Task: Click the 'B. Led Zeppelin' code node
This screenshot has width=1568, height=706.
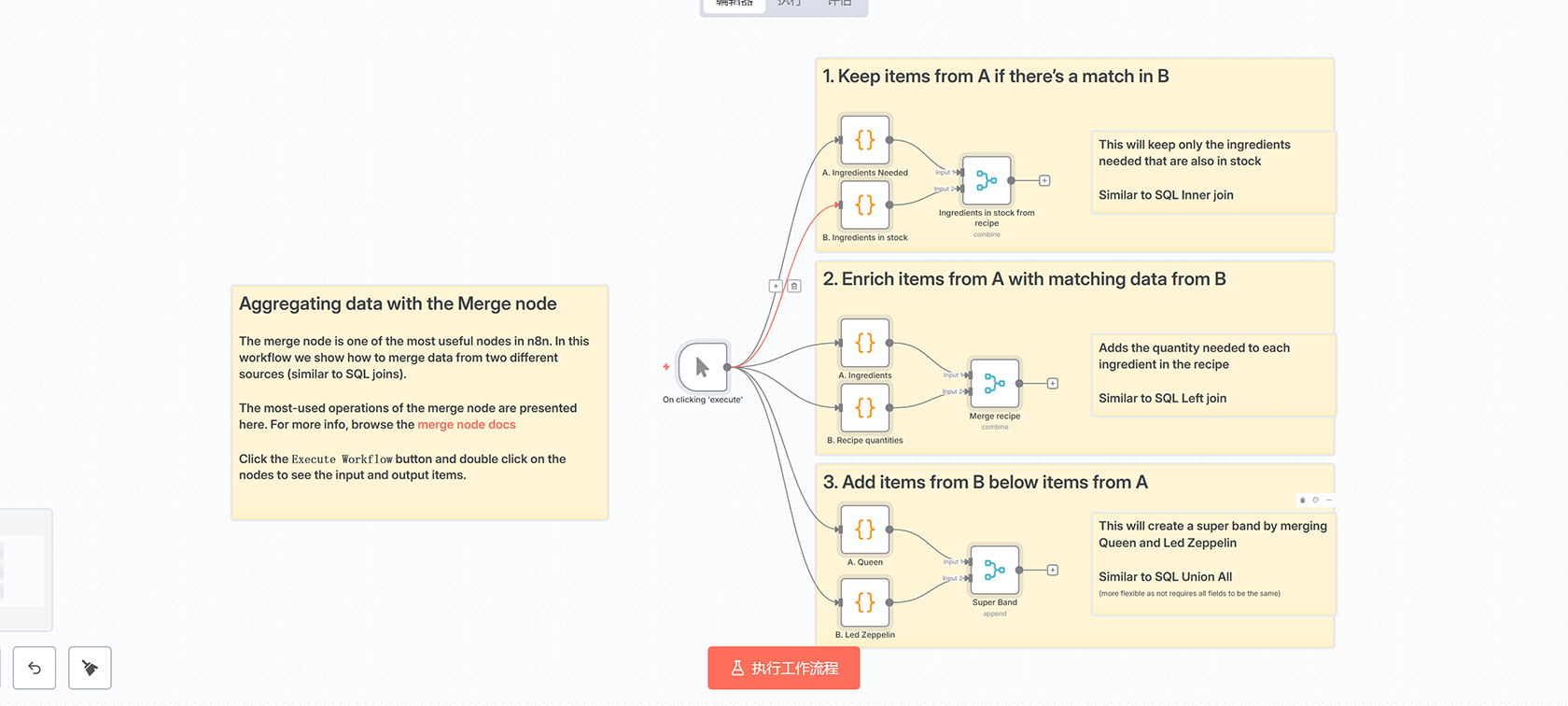Action: point(864,602)
